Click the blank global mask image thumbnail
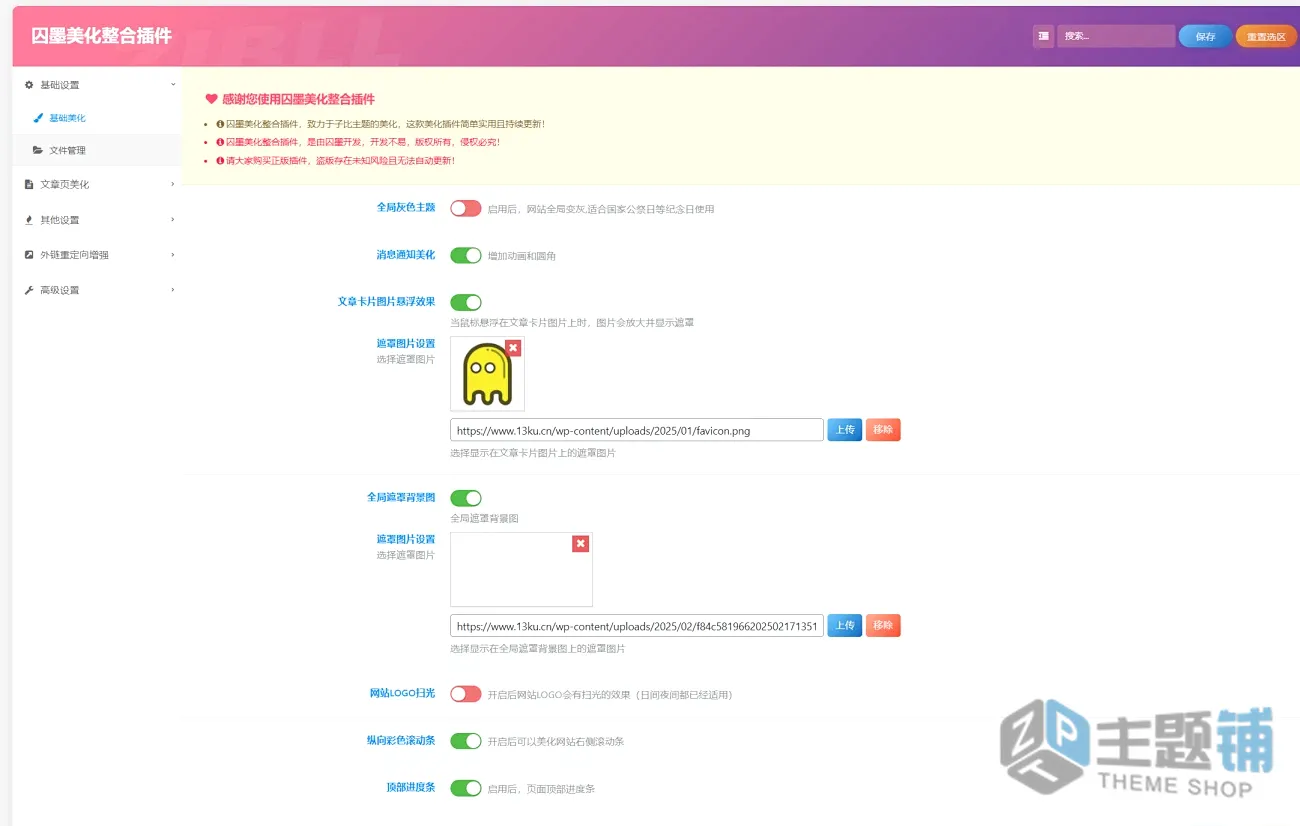This screenshot has height=826, width=1300. (x=521, y=570)
